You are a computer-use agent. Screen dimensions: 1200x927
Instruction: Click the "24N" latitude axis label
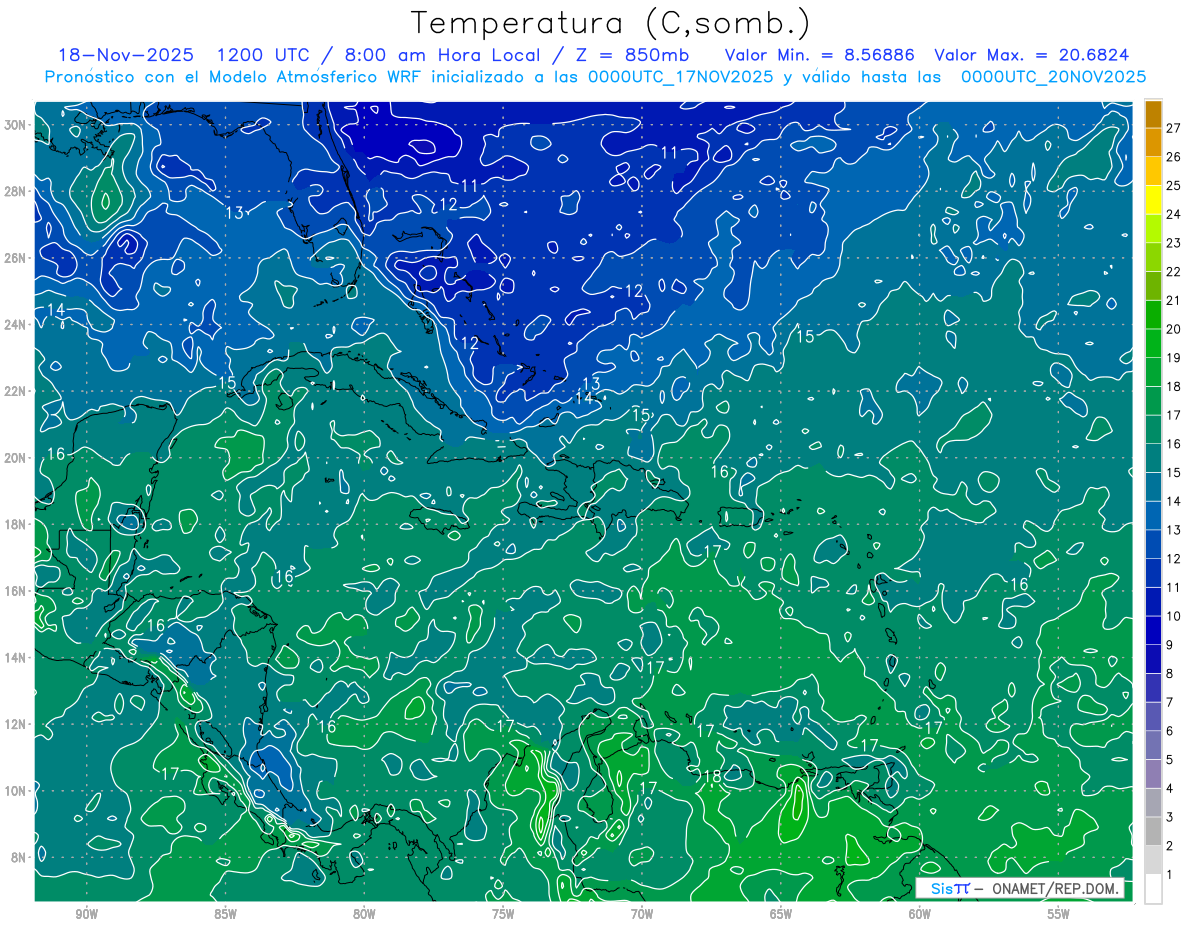coord(16,324)
